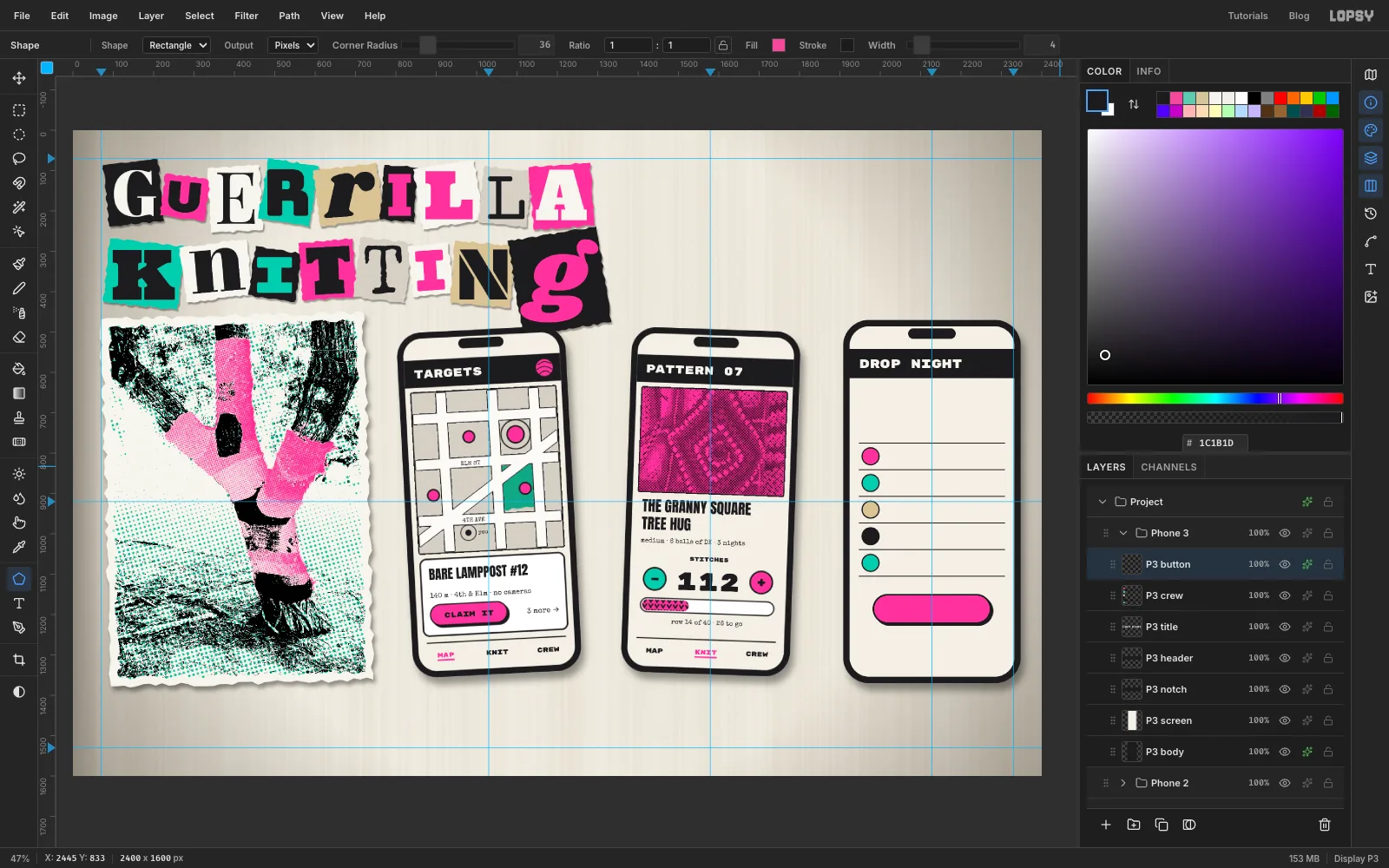Image resolution: width=1389 pixels, height=868 pixels.
Task: Collapse the Phone 3 folder
Action: pos(1123,533)
